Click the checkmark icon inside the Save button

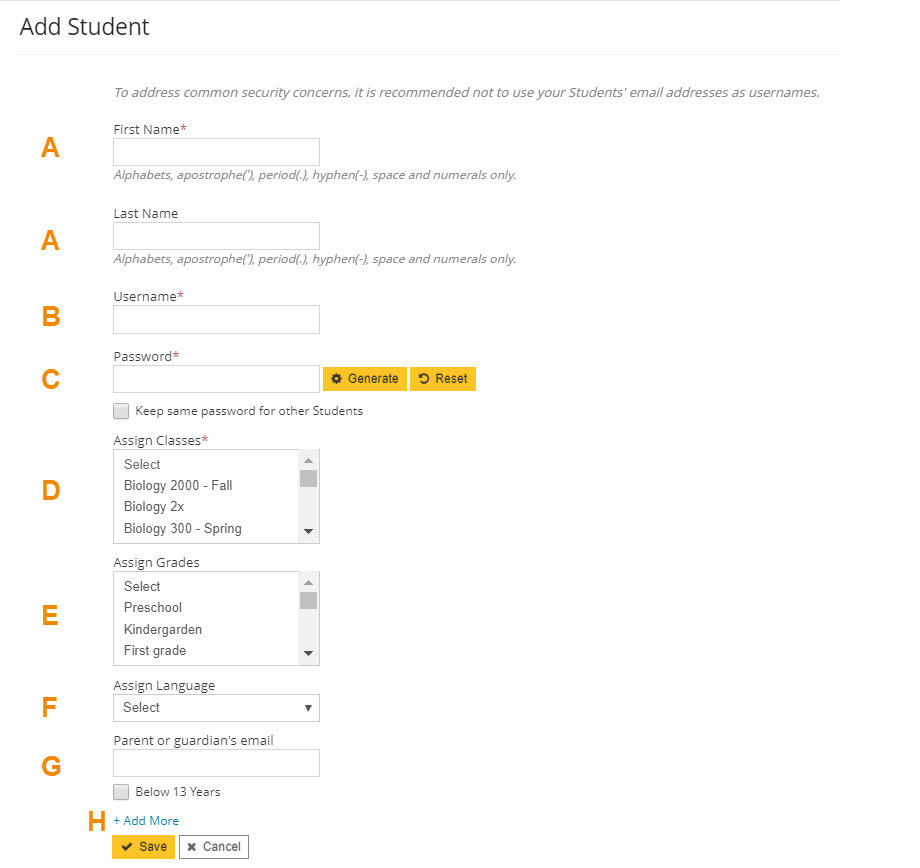click(x=128, y=846)
